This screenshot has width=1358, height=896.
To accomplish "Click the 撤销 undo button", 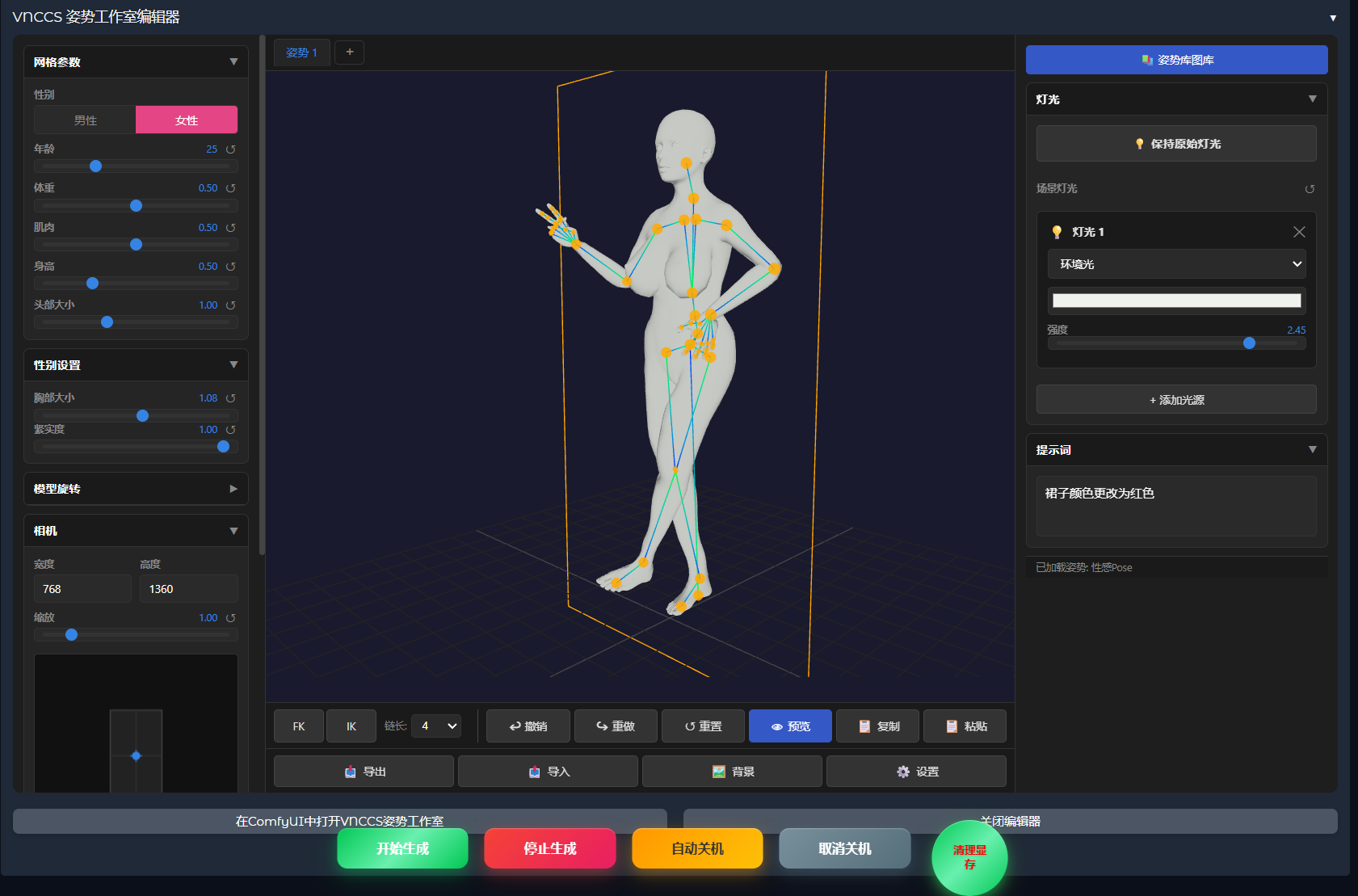I will tap(528, 726).
